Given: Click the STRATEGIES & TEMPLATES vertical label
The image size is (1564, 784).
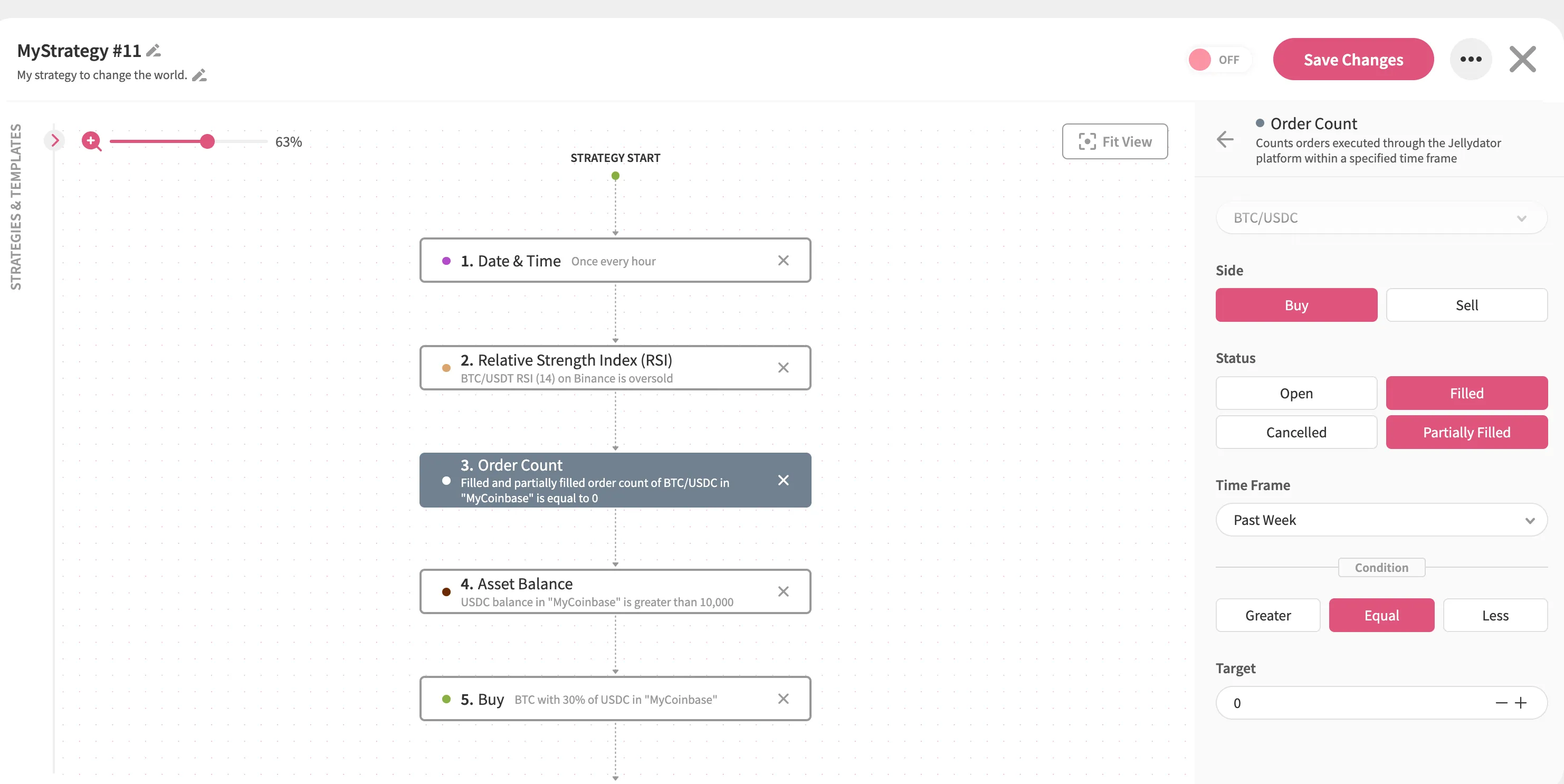Looking at the screenshot, I should pos(16,207).
